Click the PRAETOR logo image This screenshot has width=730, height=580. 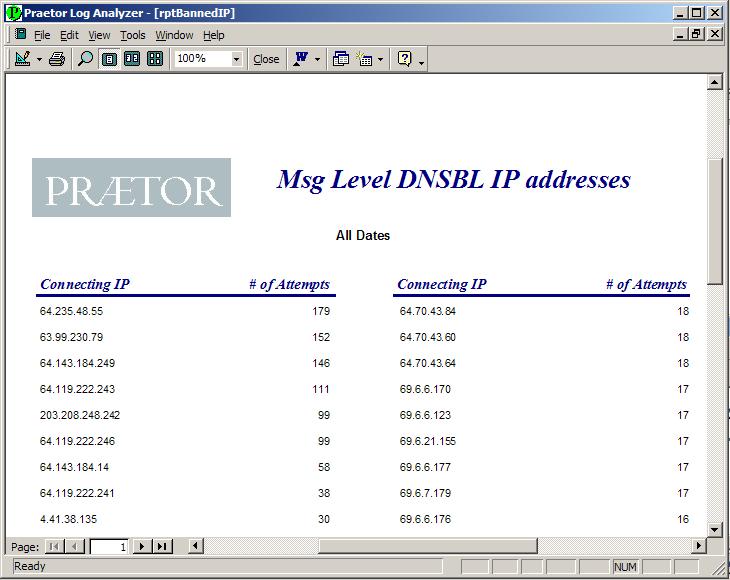[131, 188]
